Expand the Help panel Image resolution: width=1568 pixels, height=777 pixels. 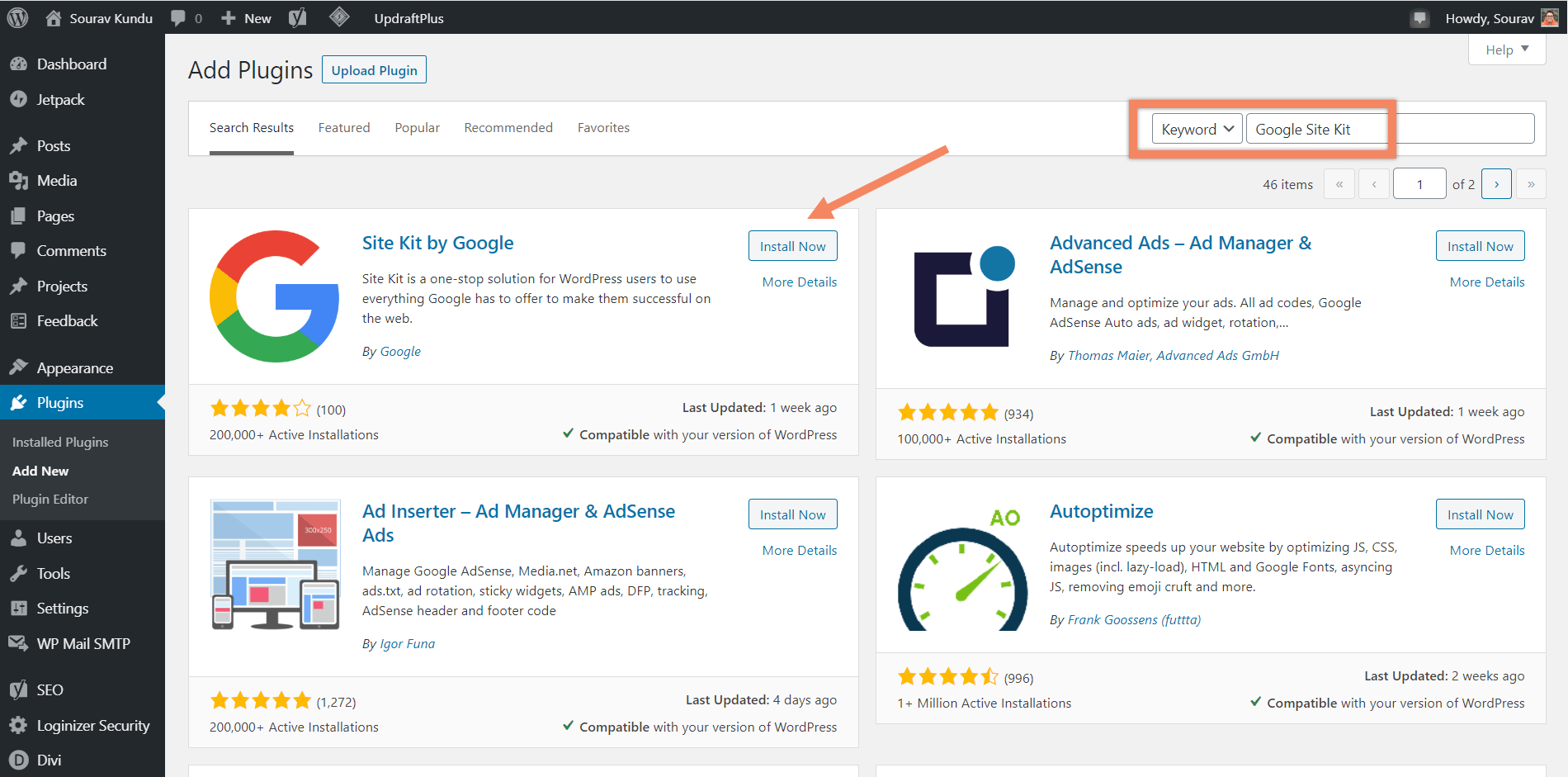(x=1507, y=50)
